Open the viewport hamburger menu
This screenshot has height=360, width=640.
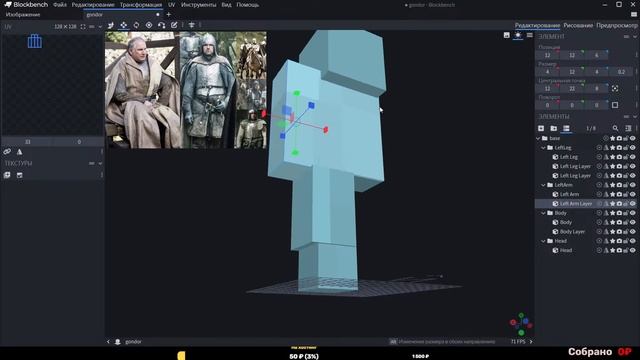(529, 35)
